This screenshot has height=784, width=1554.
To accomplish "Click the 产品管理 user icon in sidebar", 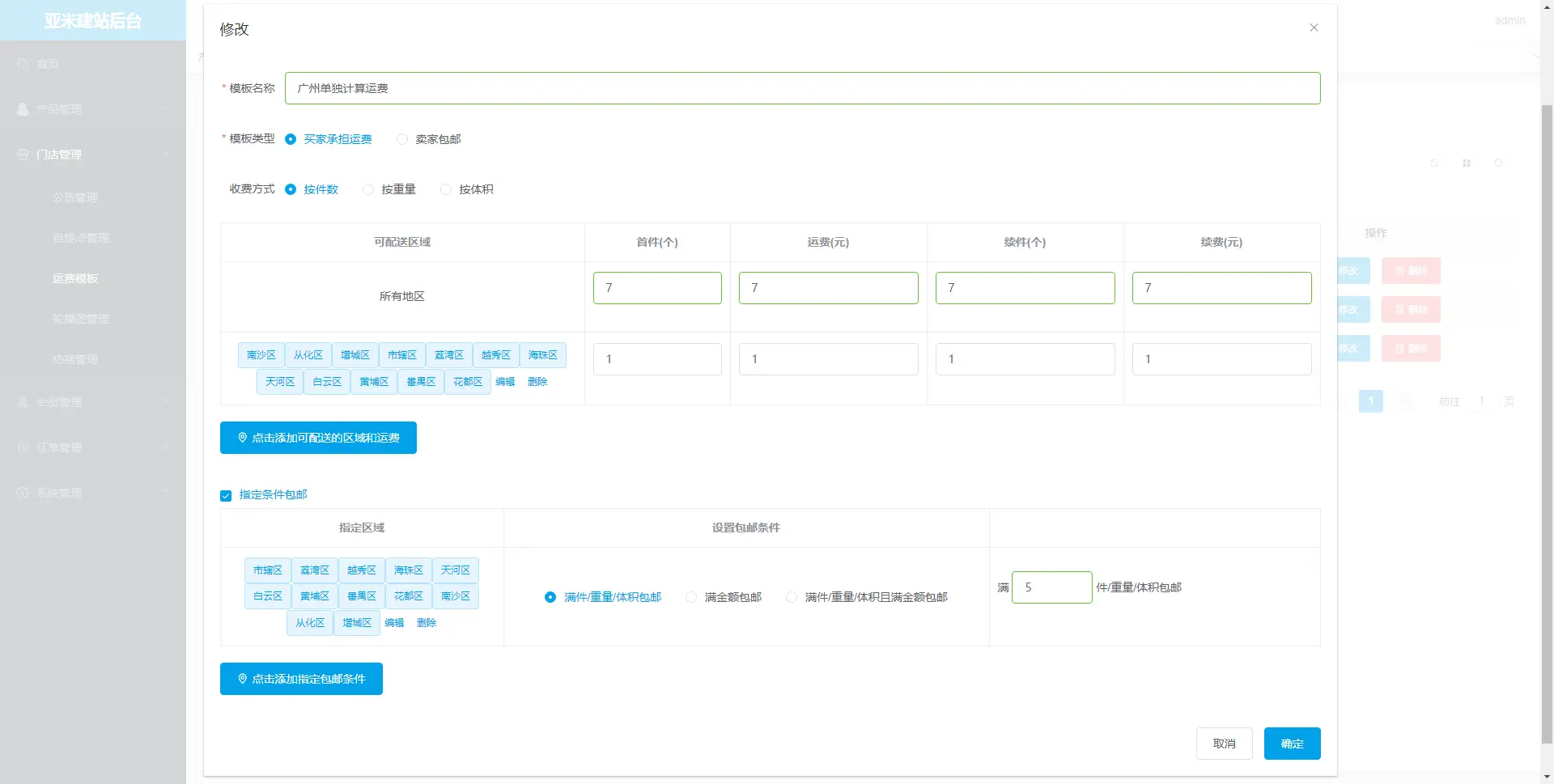I will point(23,109).
